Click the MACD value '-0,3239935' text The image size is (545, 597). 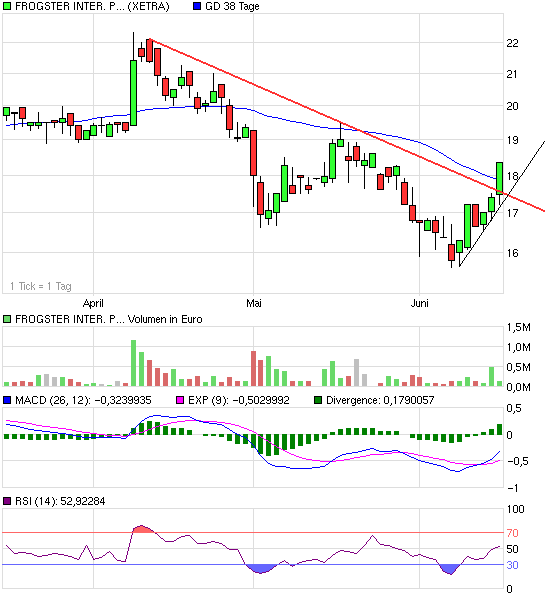pos(123,400)
